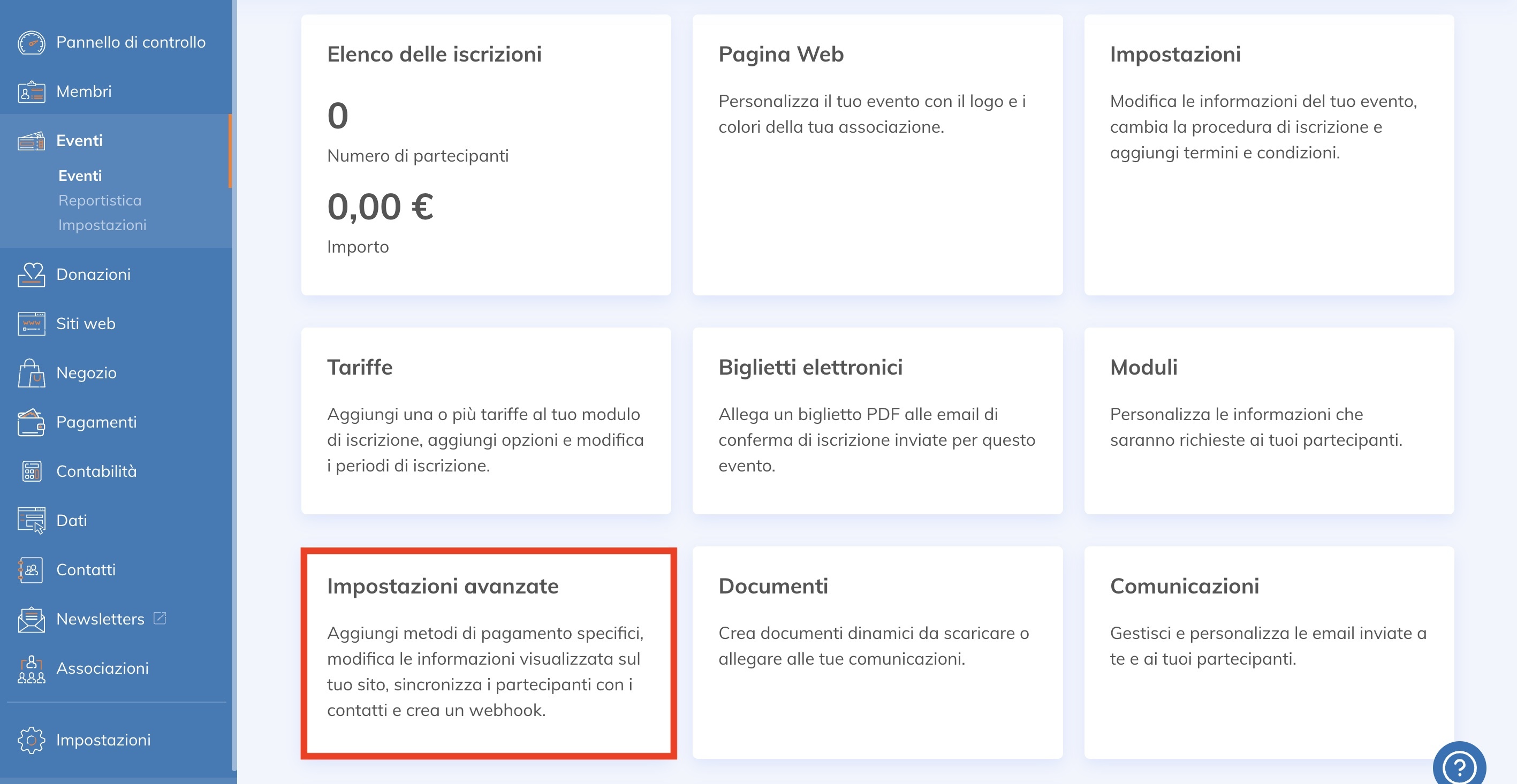Select the Dati panel icon

pyautogui.click(x=31, y=520)
